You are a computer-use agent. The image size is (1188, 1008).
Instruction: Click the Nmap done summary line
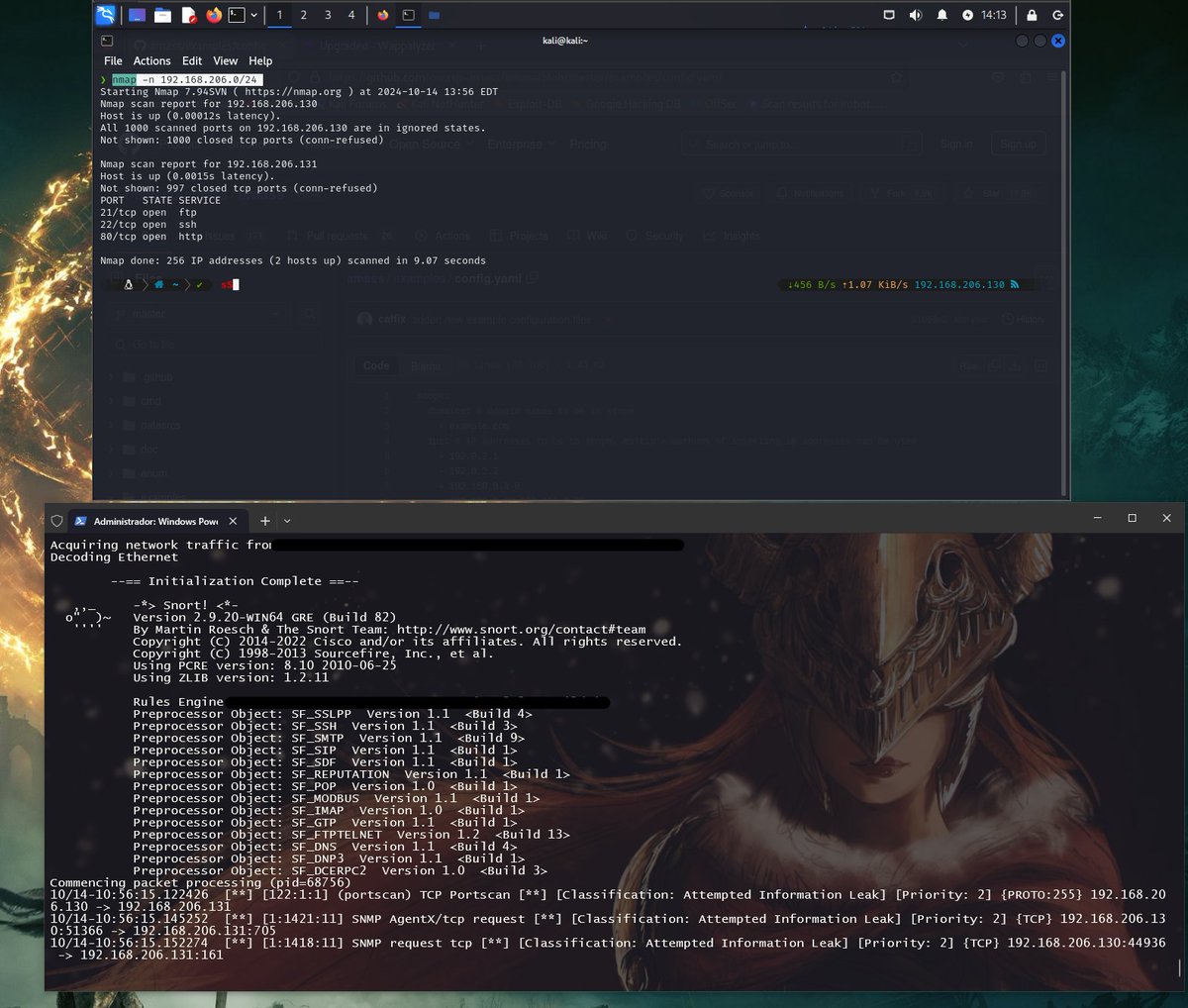coord(293,260)
